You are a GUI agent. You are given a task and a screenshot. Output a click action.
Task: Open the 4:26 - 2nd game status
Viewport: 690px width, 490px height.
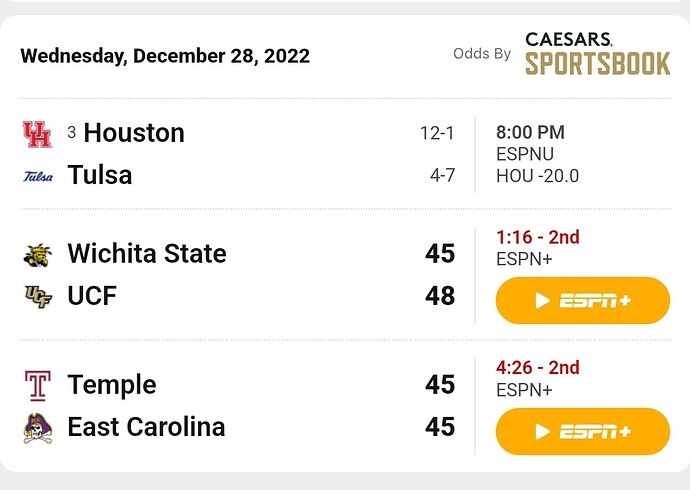(538, 368)
